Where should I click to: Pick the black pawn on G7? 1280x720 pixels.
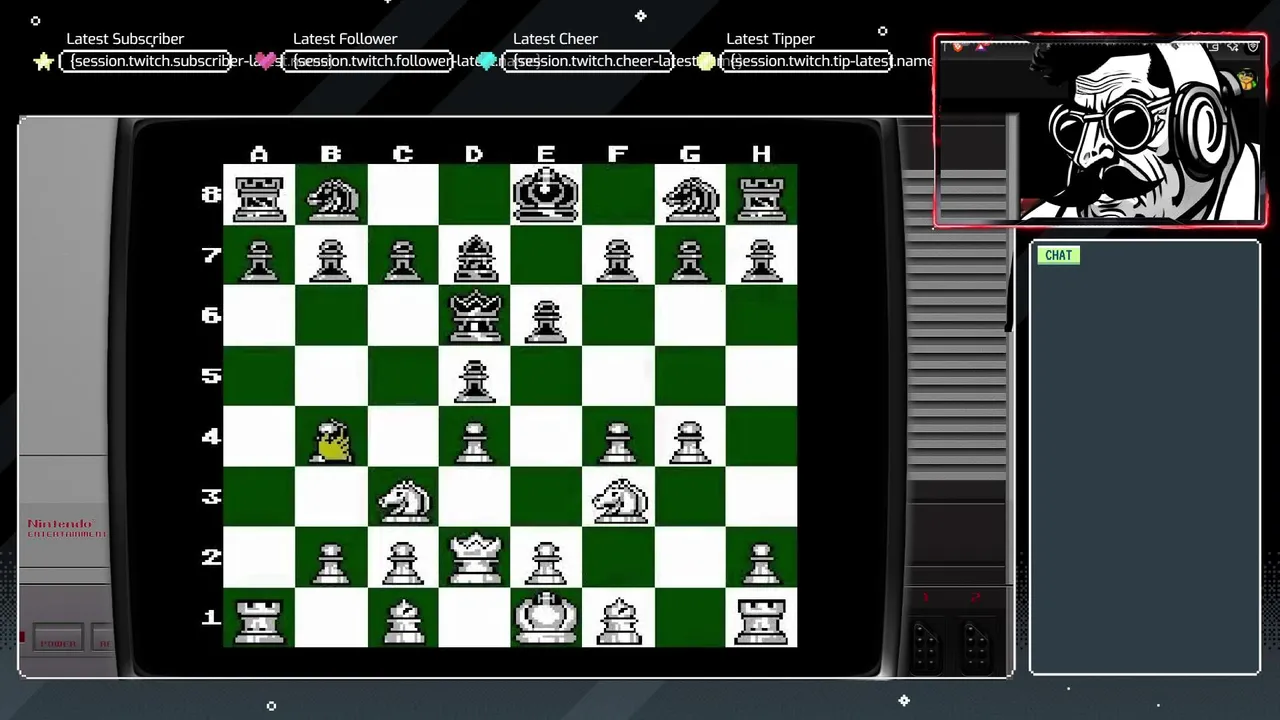coord(690,259)
